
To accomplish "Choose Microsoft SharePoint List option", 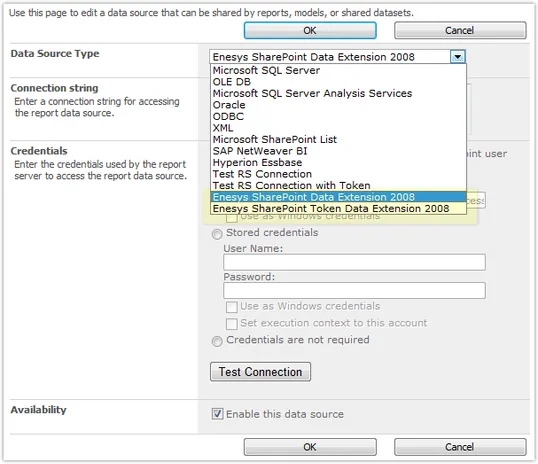I will pos(338,140).
